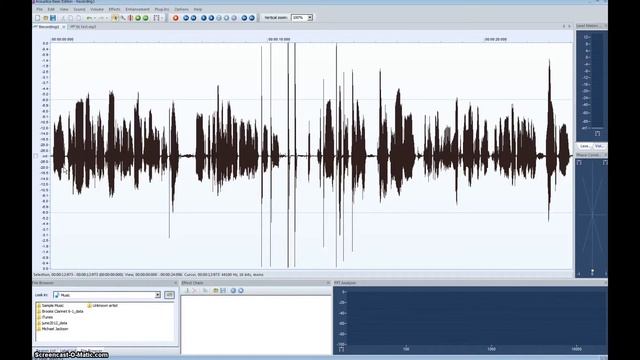640x360 pixels.
Task: Open the File menu
Action: 39,9
